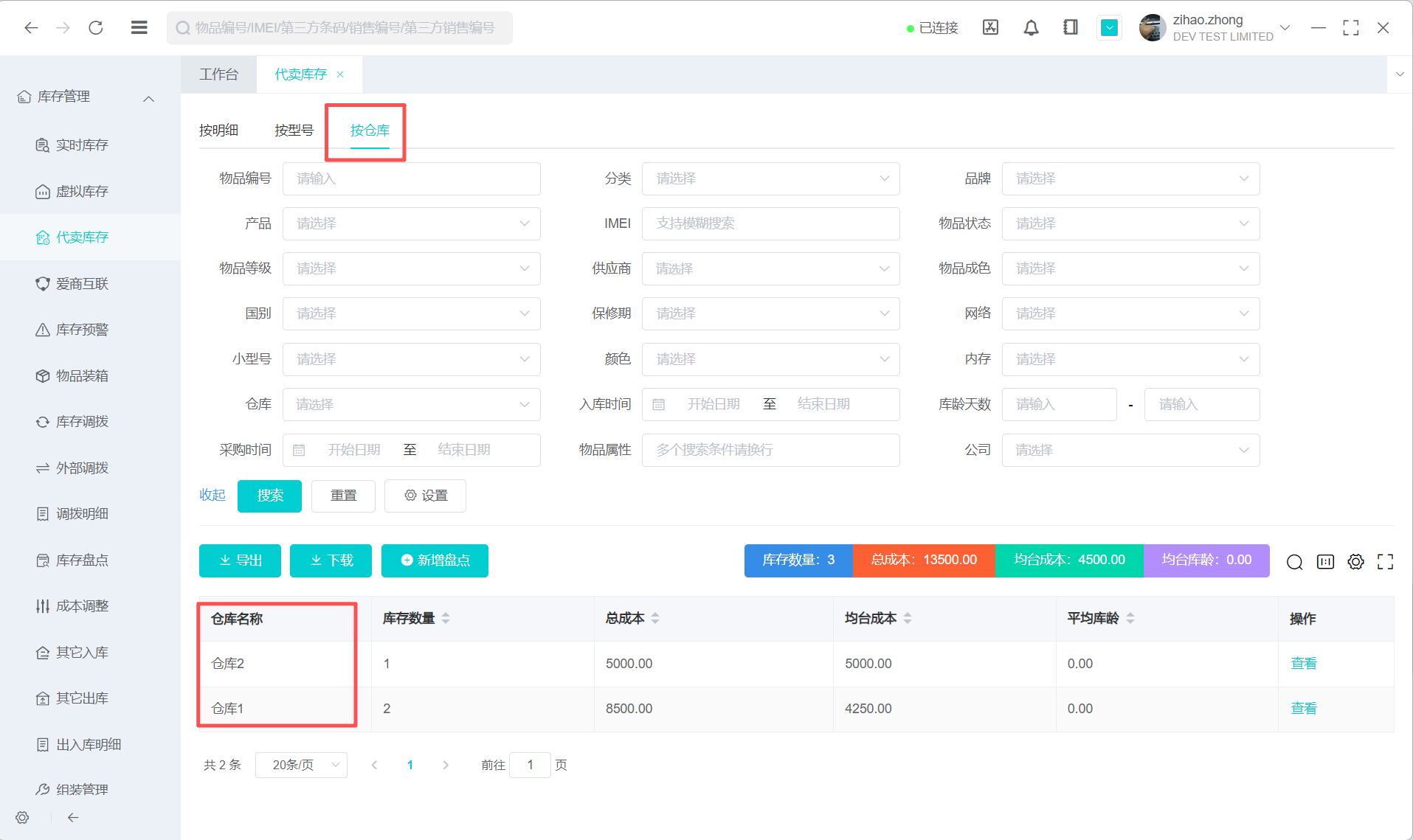
Task: Switch to the 按明细 tab
Action: pyautogui.click(x=218, y=131)
